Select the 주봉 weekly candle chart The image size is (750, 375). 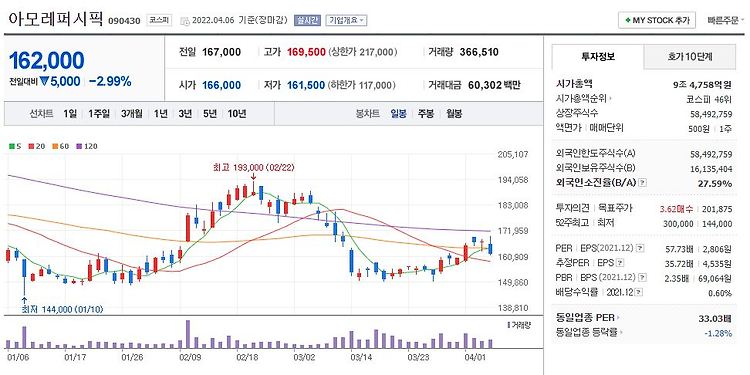(x=426, y=114)
